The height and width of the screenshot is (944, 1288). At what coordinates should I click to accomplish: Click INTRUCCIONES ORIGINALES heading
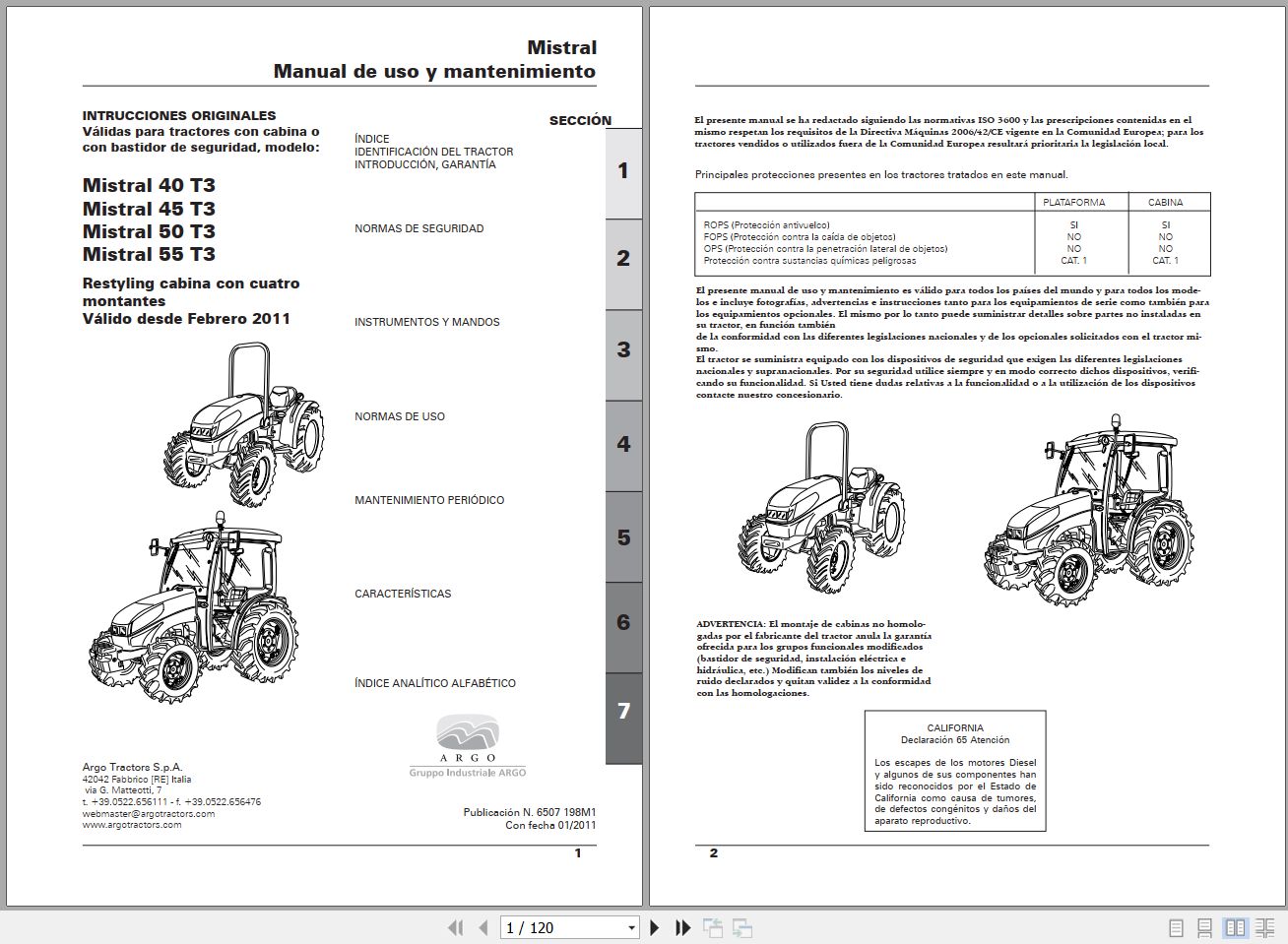click(x=179, y=115)
